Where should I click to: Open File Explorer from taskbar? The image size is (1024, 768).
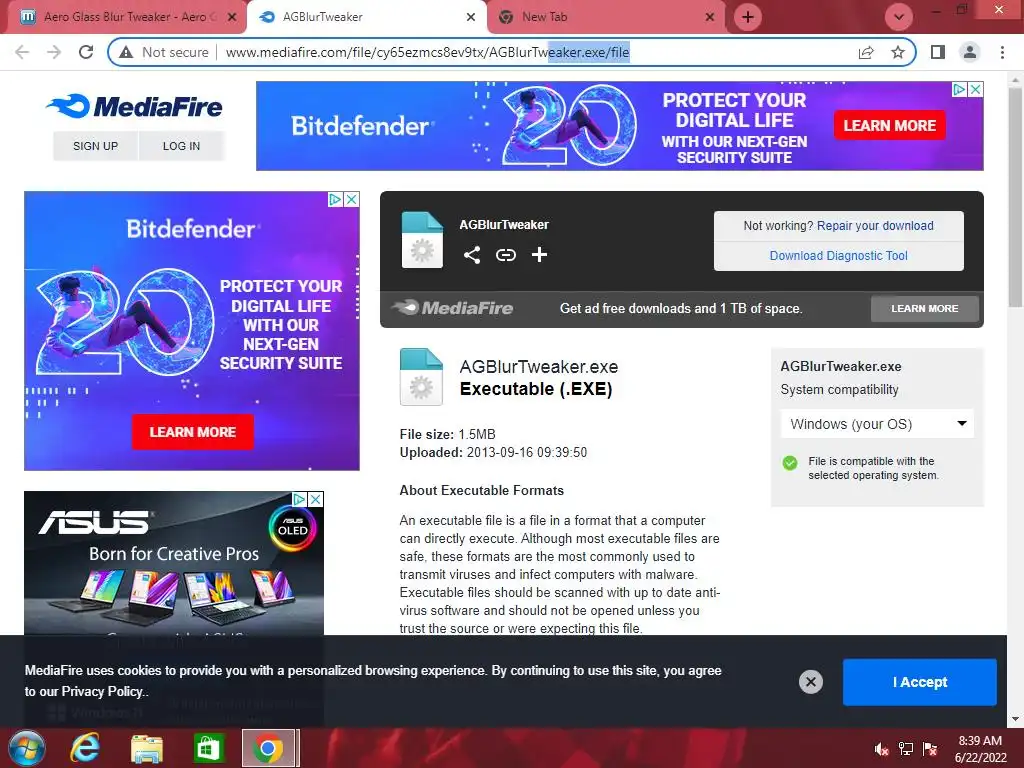pos(147,748)
